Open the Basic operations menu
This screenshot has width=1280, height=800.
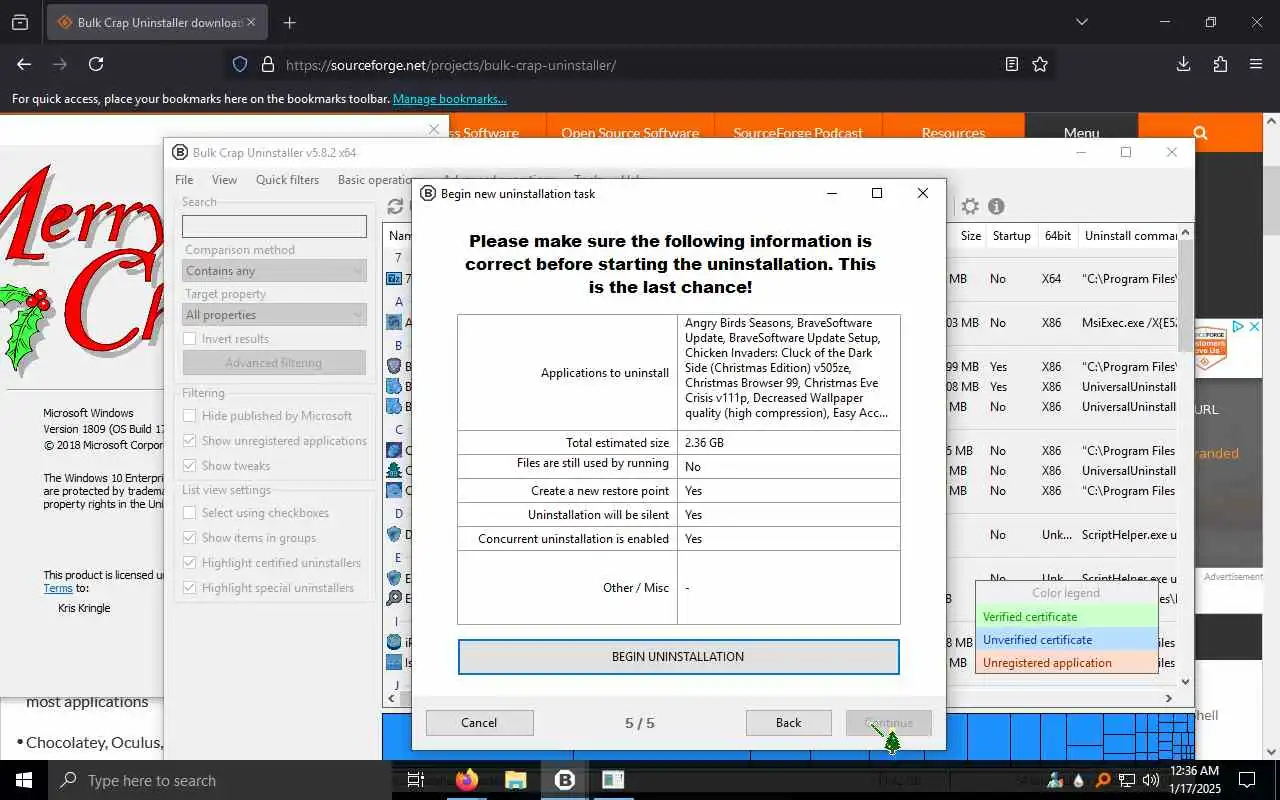click(x=374, y=180)
